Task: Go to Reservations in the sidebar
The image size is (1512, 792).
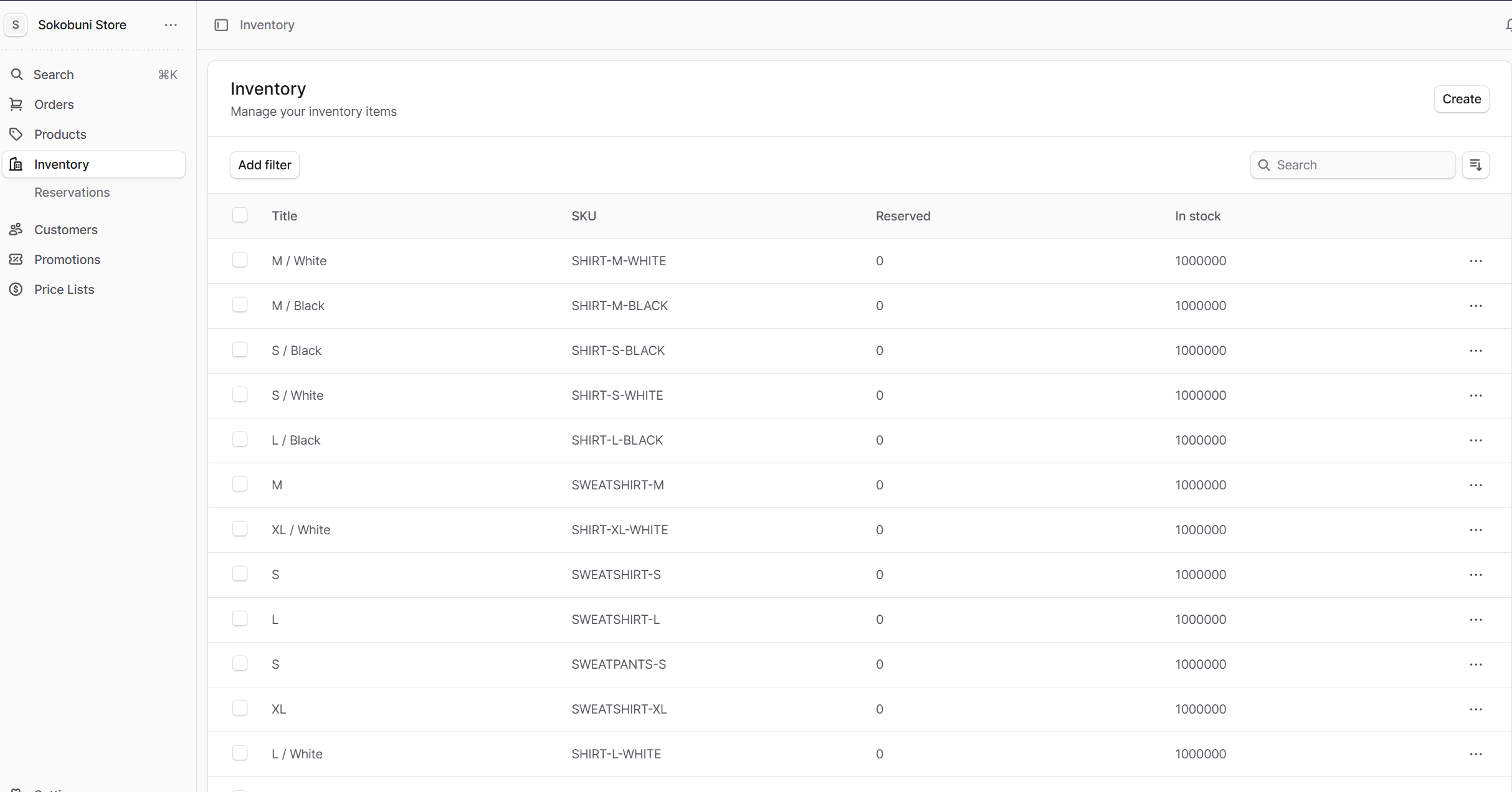Action: point(72,192)
